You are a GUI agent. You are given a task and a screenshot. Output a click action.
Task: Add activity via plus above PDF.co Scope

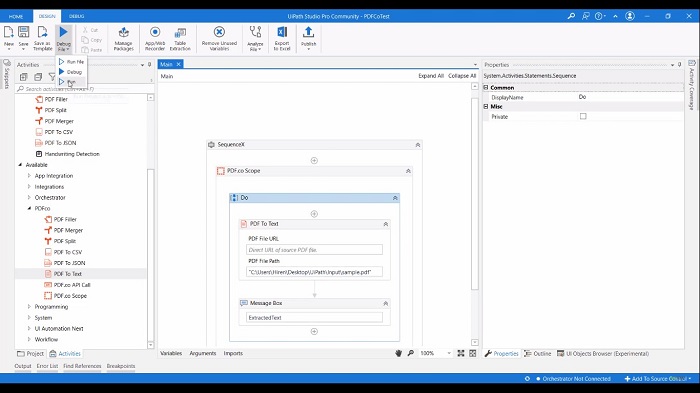[x=314, y=160]
